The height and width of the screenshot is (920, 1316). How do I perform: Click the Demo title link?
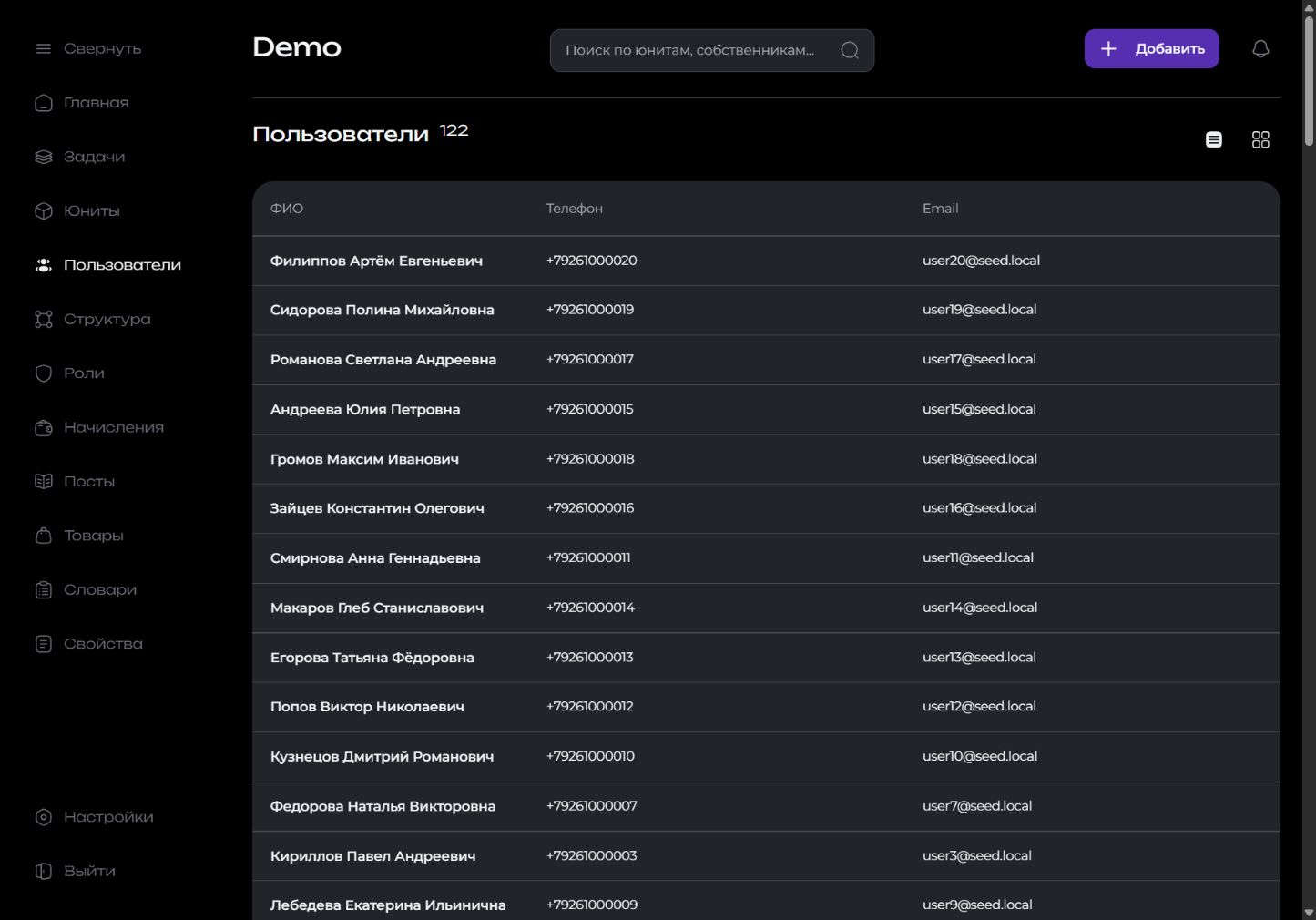(297, 47)
